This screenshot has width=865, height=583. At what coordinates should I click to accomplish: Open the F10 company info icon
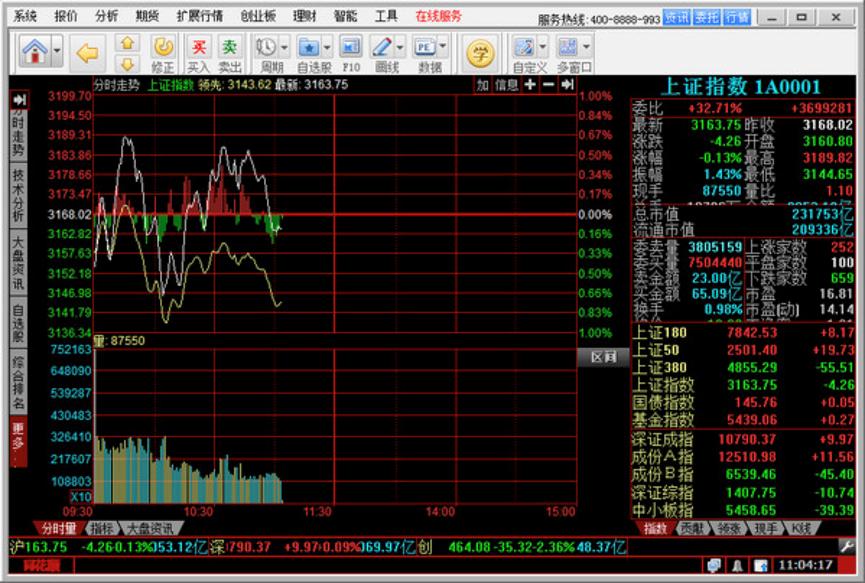click(x=350, y=47)
